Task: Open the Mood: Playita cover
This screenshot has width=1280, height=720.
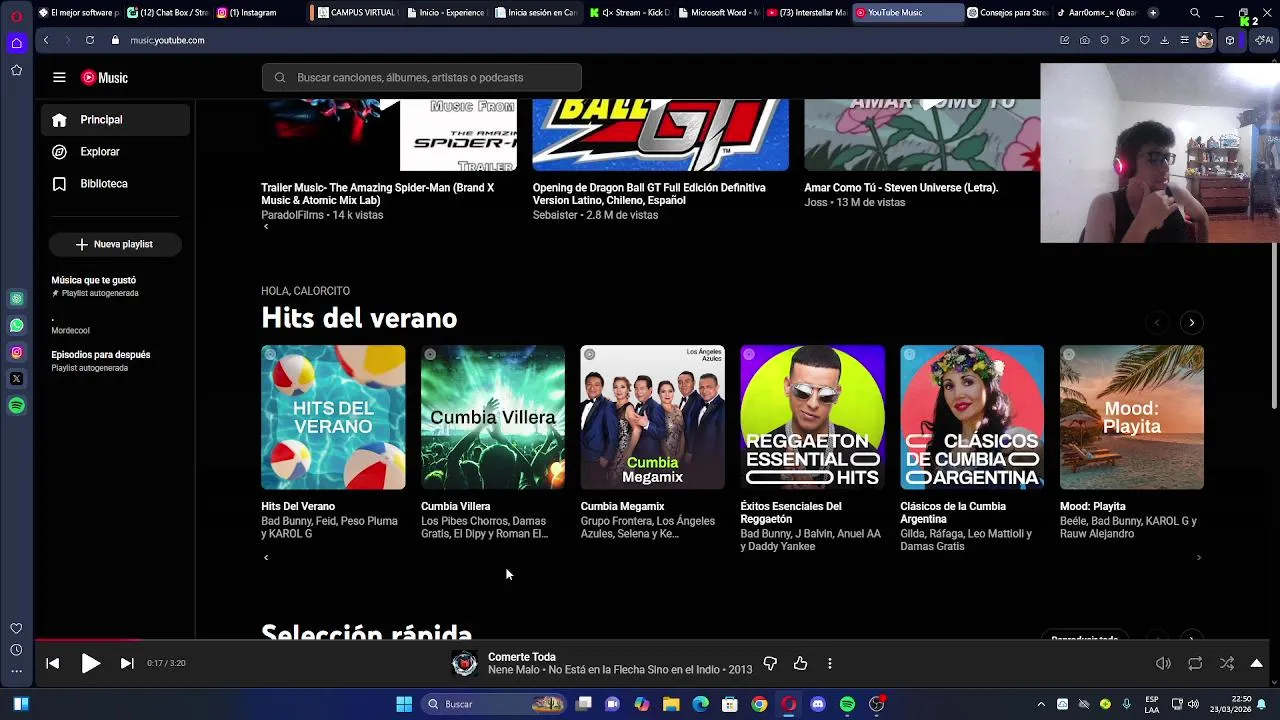Action: pyautogui.click(x=1132, y=417)
